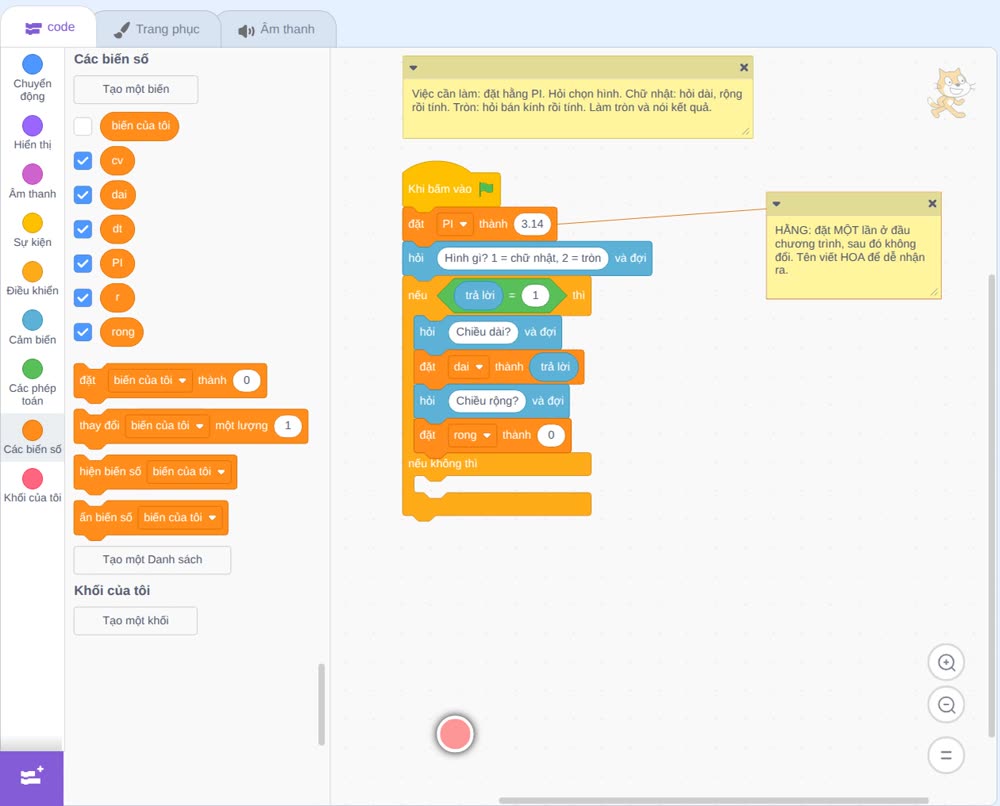The height and width of the screenshot is (806, 1000).
Task: Zoom out of the workspace
Action: tap(946, 705)
